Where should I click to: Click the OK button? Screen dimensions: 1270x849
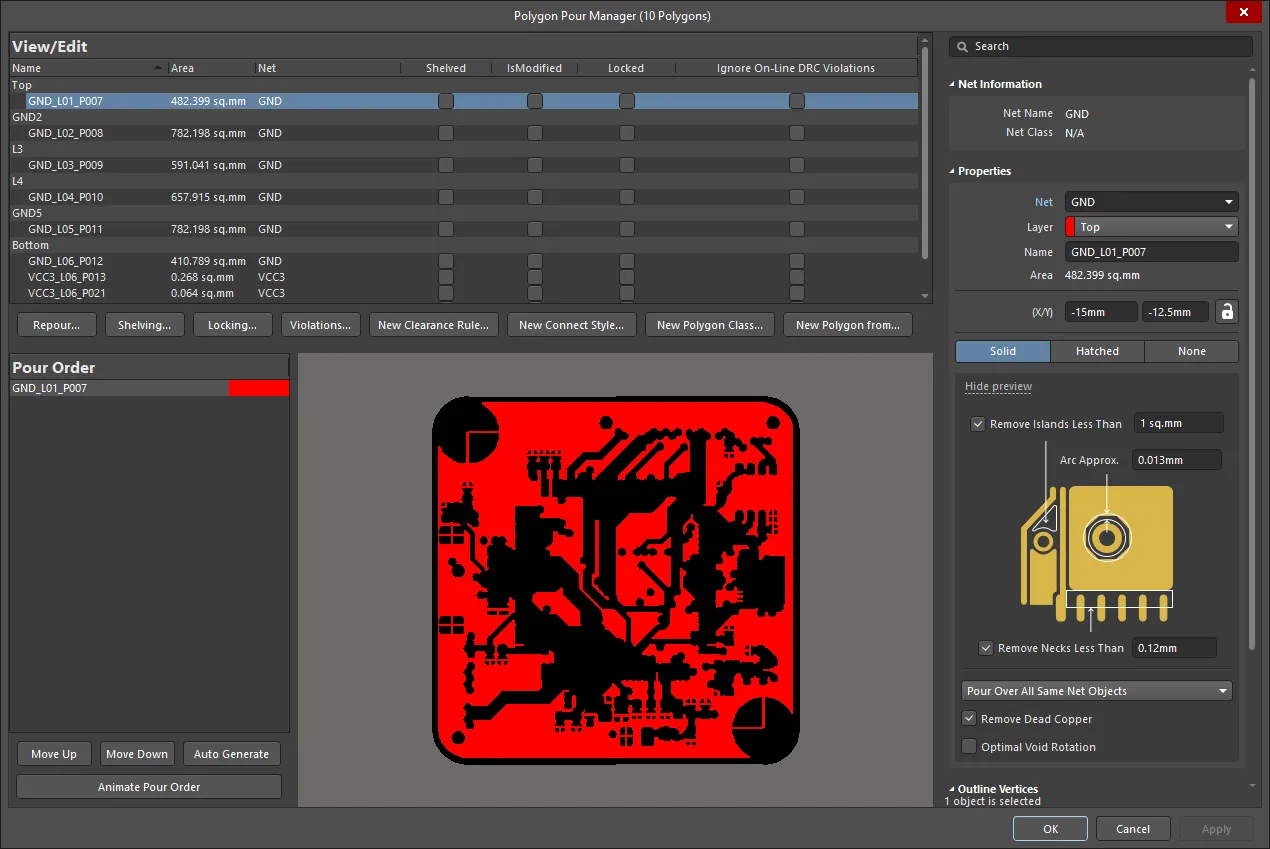[1050, 829]
